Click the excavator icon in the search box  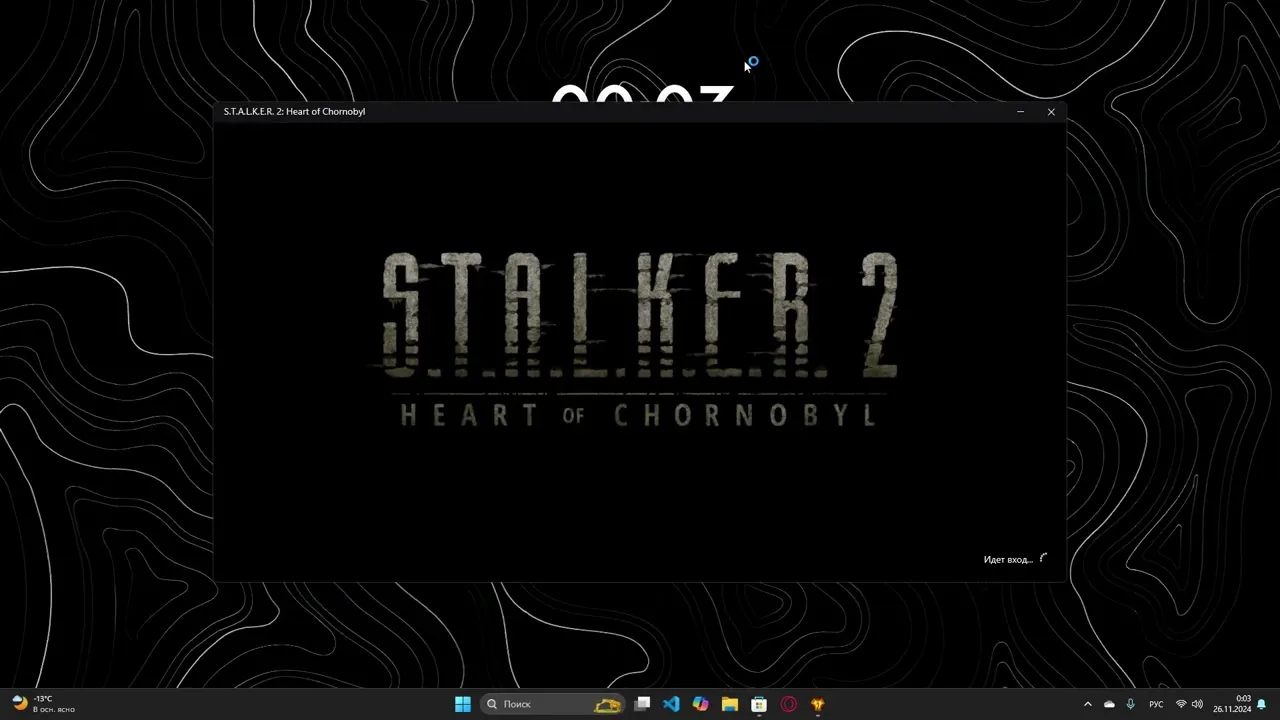(608, 705)
